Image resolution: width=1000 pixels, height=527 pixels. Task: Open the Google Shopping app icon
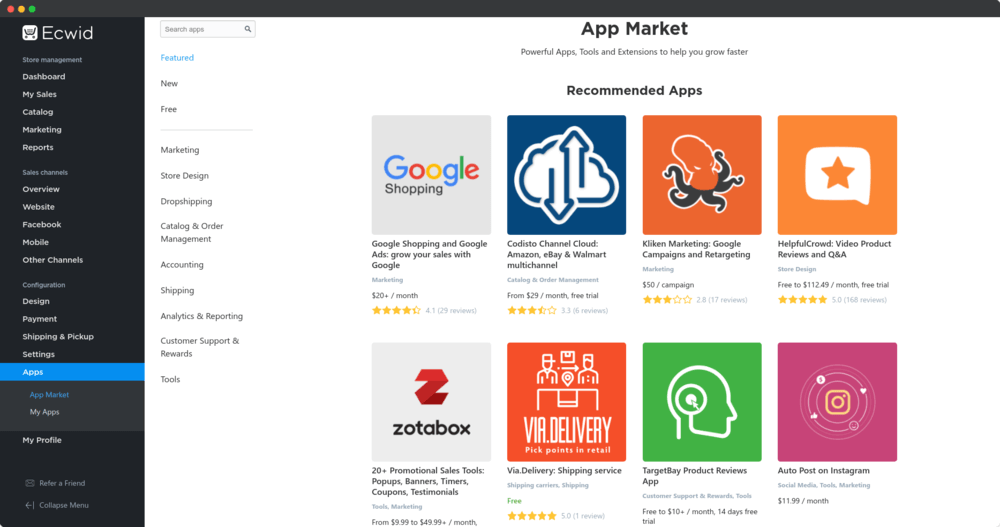(x=431, y=175)
